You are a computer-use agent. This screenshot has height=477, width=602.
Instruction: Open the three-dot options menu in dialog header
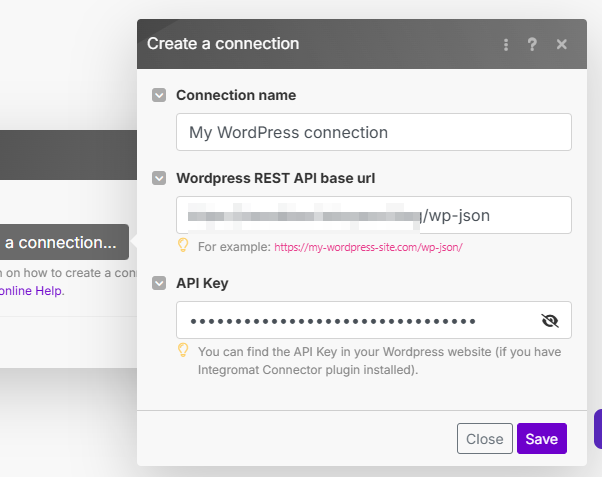coord(506,45)
